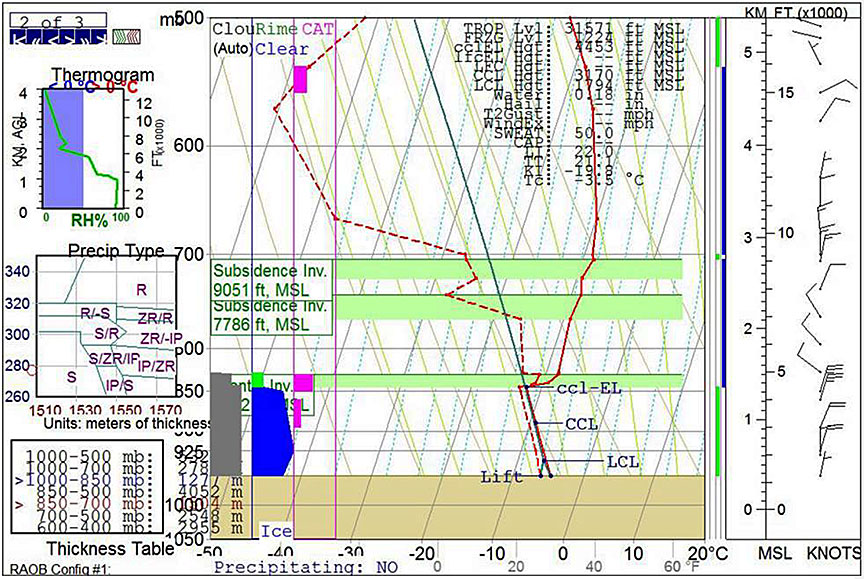Image resolution: width=864 pixels, height=579 pixels.
Task: Click the CCL level label
Action: [x=581, y=423]
